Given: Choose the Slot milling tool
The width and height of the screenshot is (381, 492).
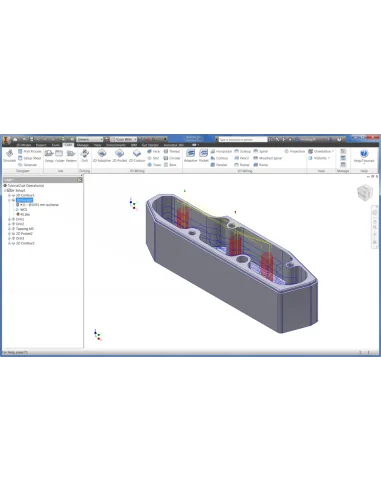Looking at the screenshot, I should coord(153,158).
